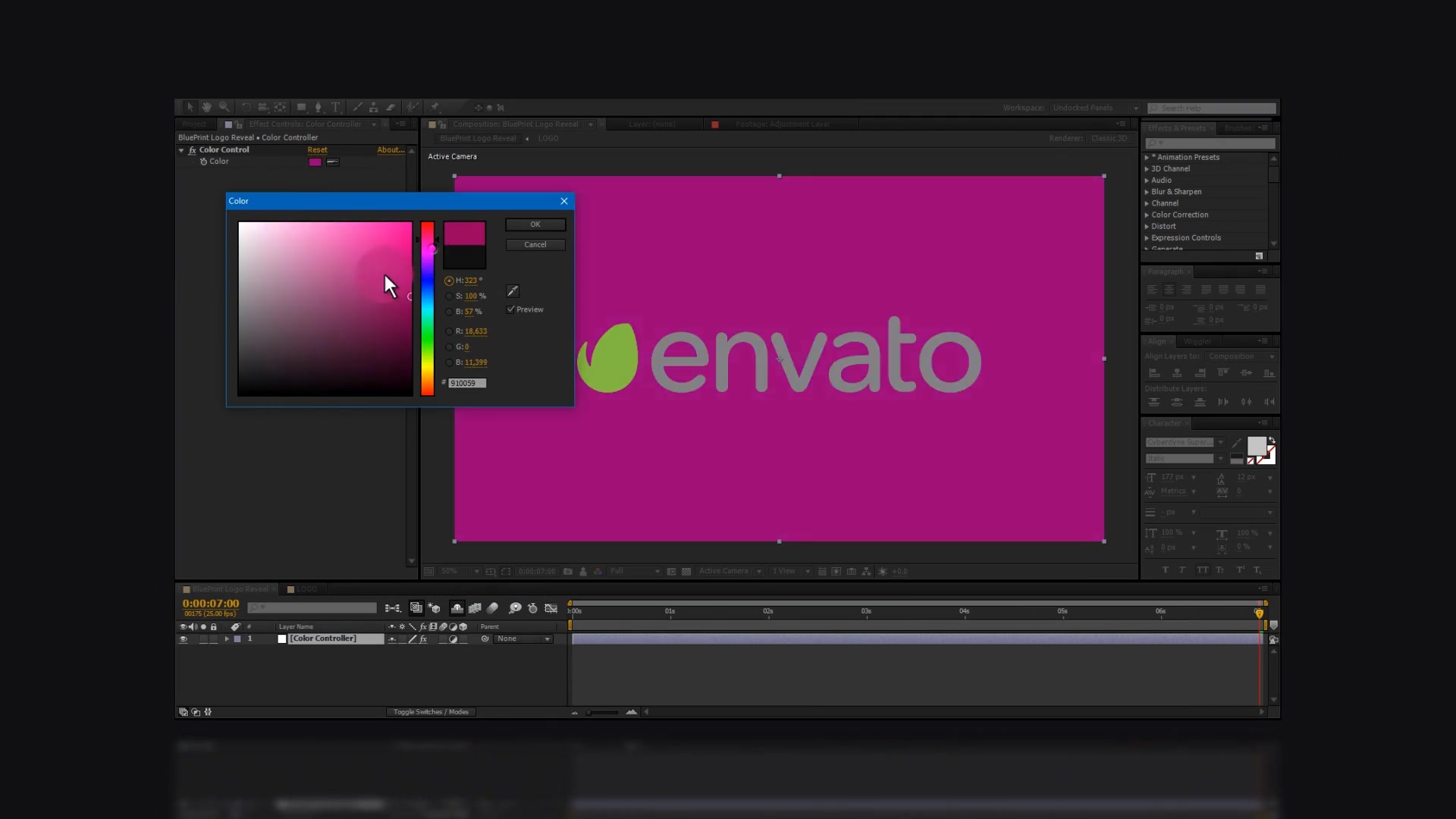
Task: Expand Color Correction effects category
Action: click(x=1147, y=215)
